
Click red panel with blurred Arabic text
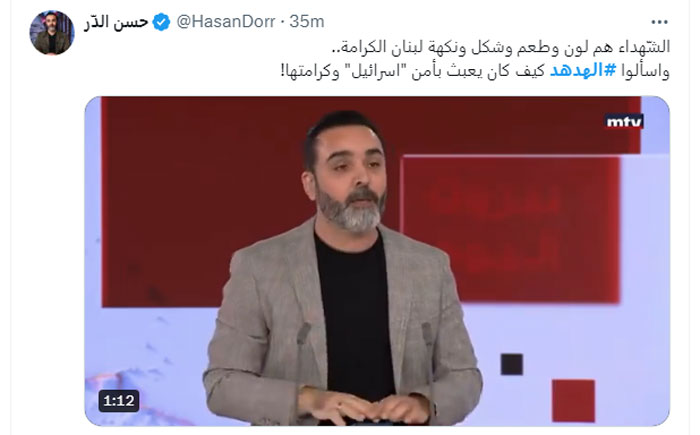(510, 229)
